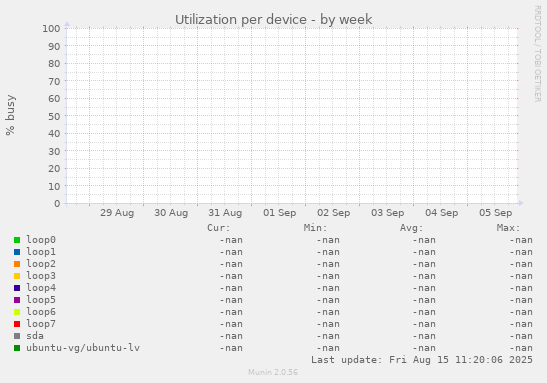Image resolution: width=547 pixels, height=383 pixels.
Task: Click the 04 Sep date label
Action: [x=442, y=213]
